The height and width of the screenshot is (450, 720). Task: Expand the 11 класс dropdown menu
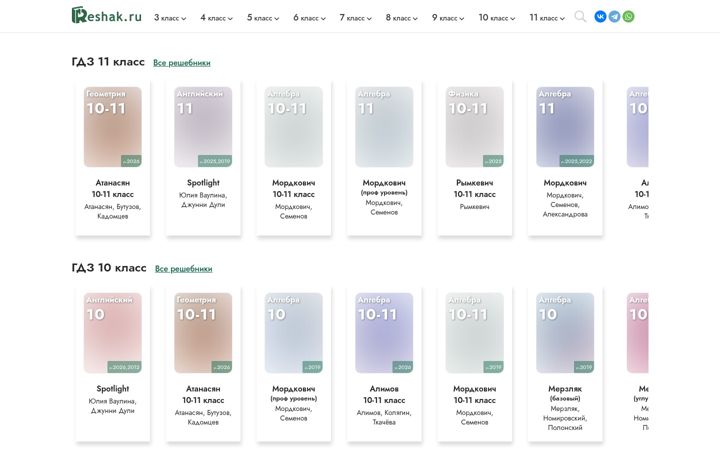click(x=547, y=18)
